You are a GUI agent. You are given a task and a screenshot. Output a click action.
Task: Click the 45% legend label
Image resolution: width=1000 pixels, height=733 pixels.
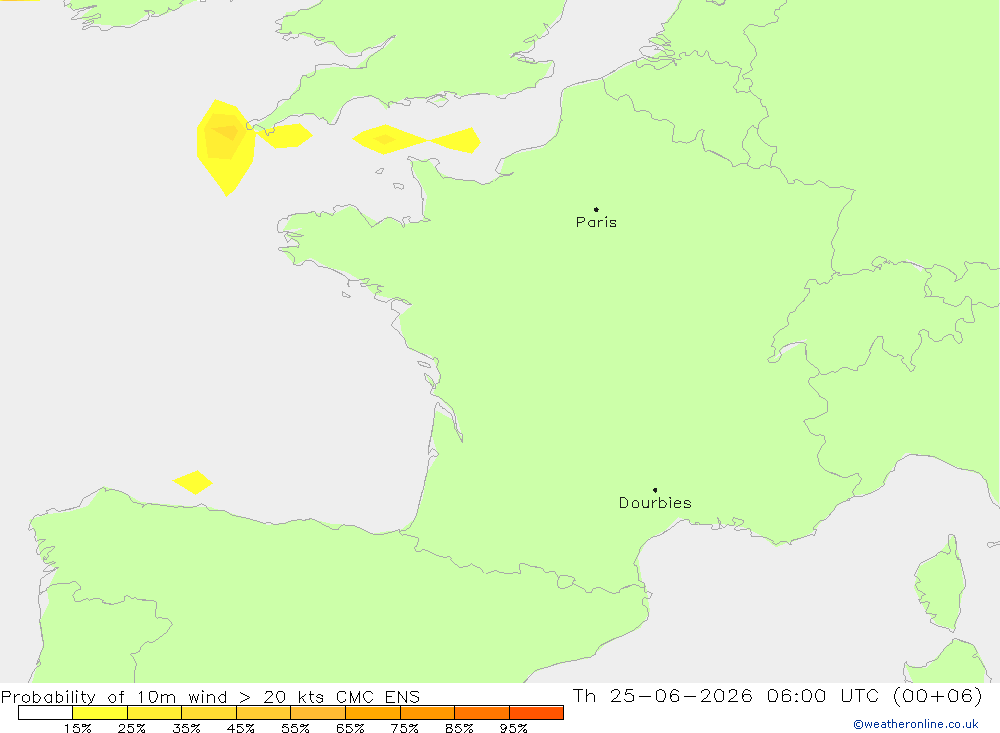(240, 728)
